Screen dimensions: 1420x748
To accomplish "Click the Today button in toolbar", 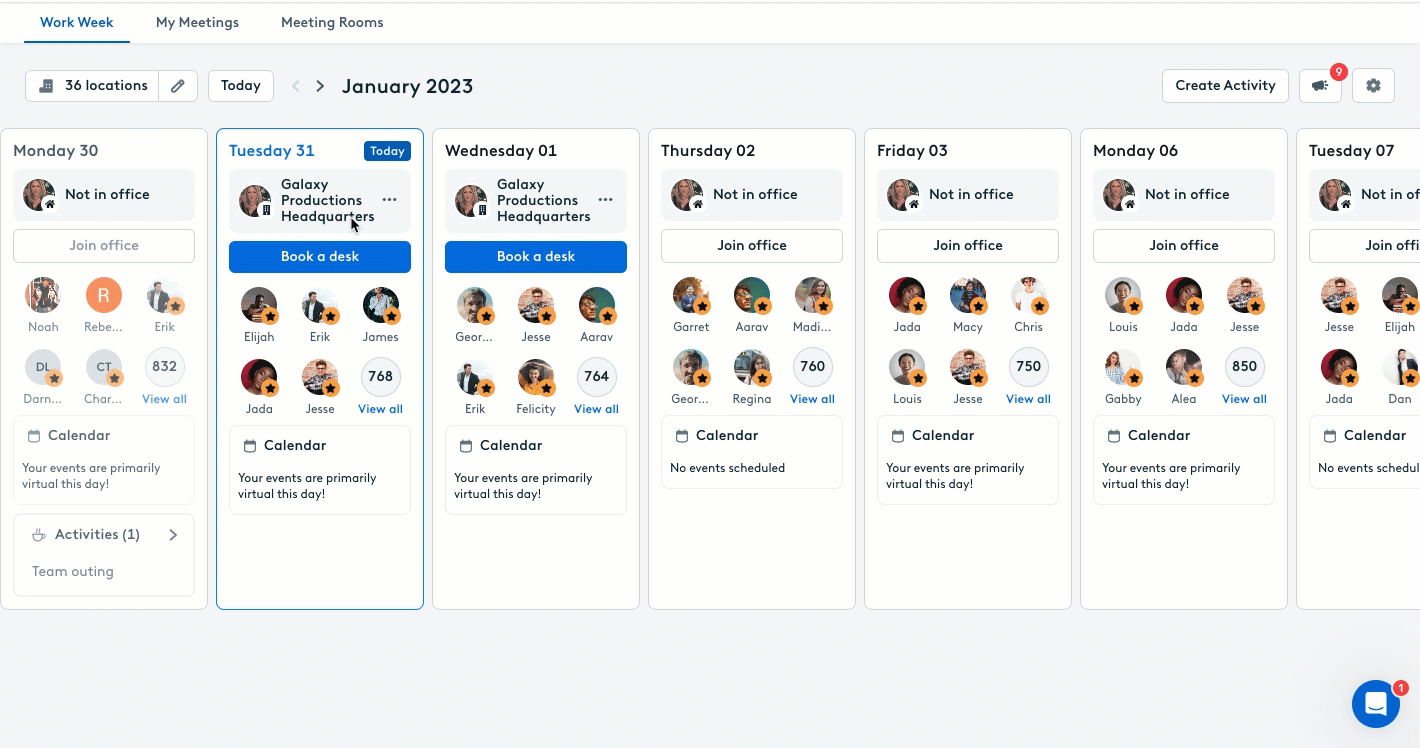I will (241, 86).
